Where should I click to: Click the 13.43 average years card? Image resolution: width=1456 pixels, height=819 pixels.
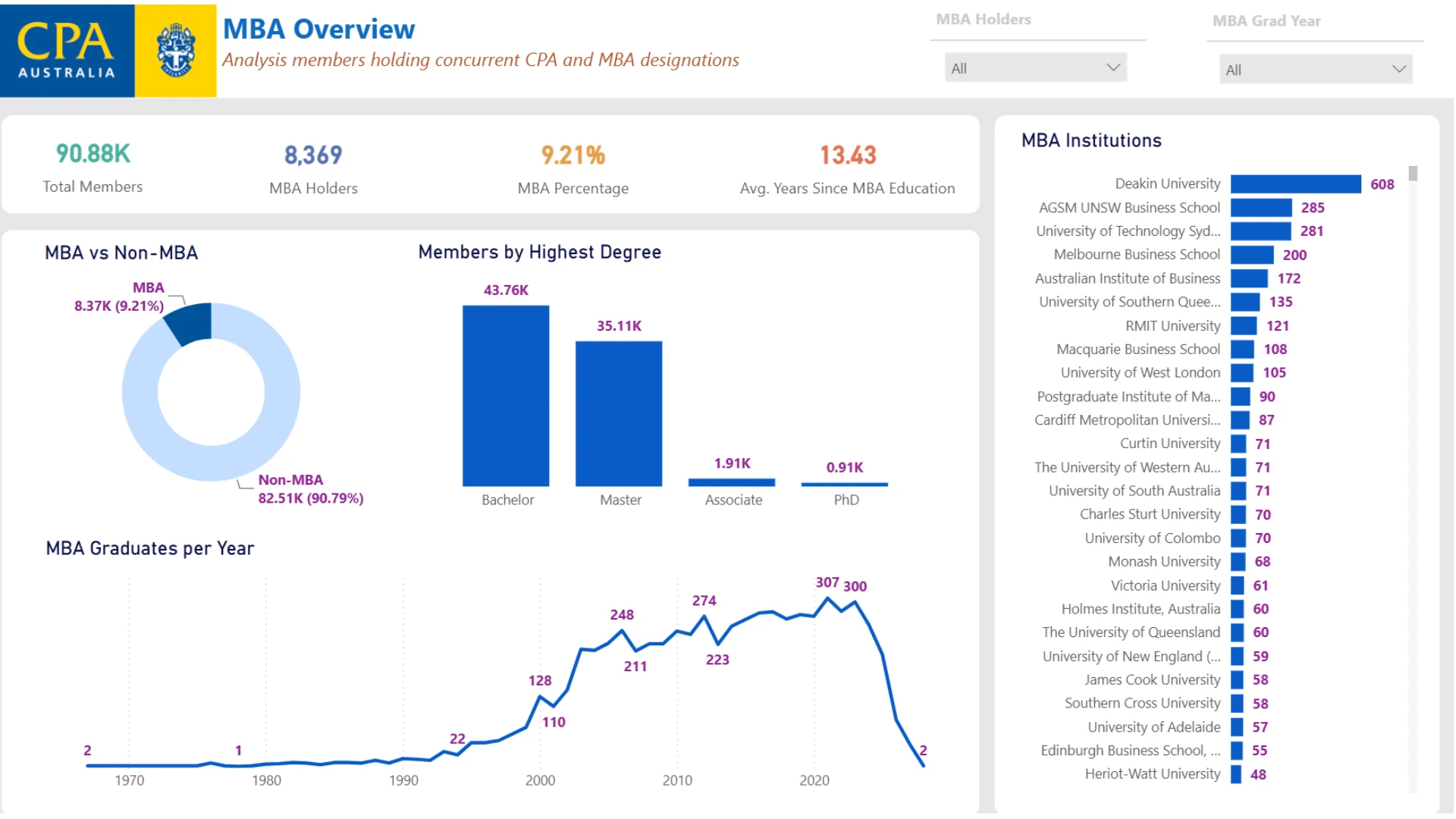click(x=848, y=168)
